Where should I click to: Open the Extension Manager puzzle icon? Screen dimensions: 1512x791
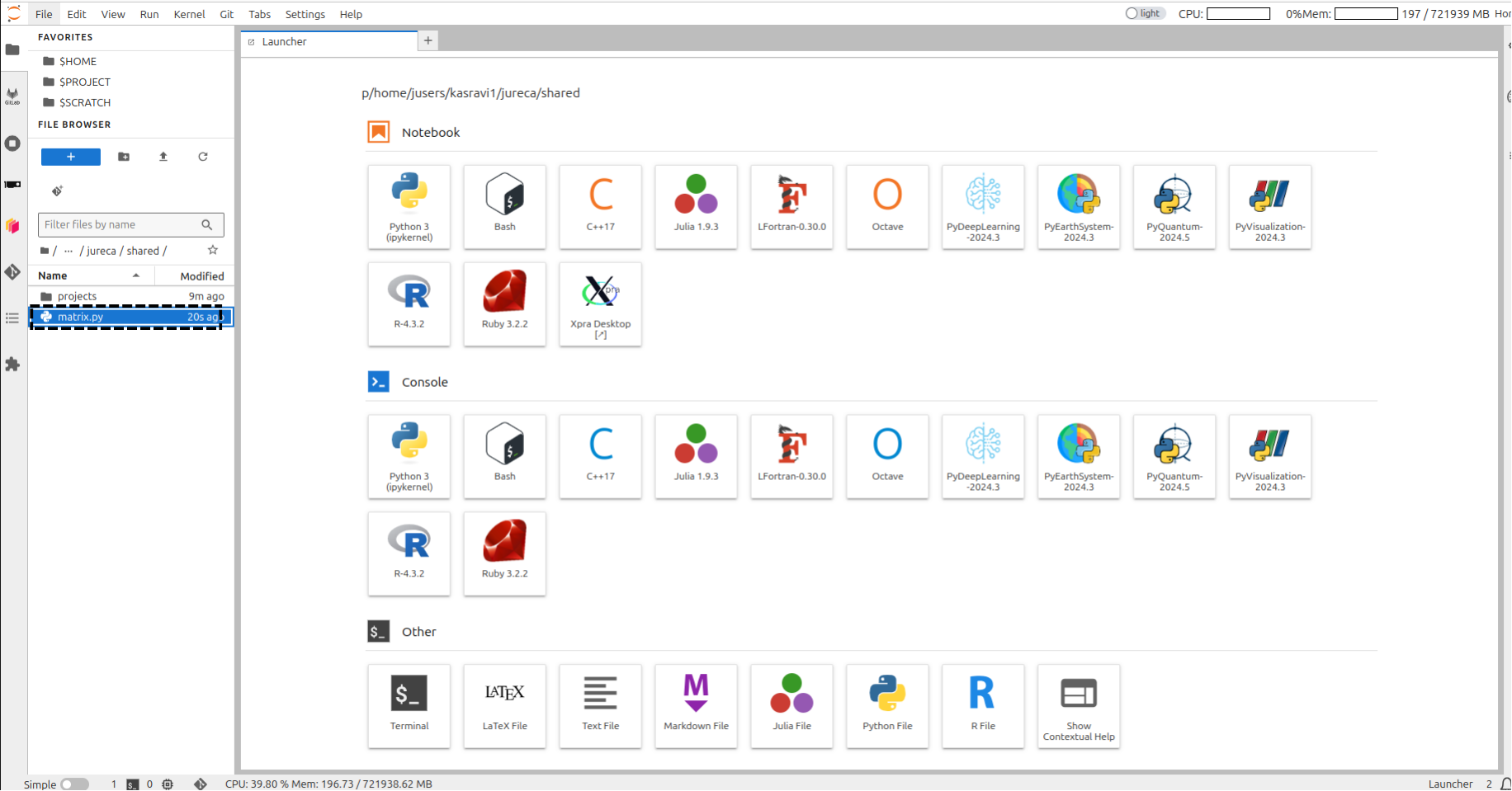tap(12, 365)
